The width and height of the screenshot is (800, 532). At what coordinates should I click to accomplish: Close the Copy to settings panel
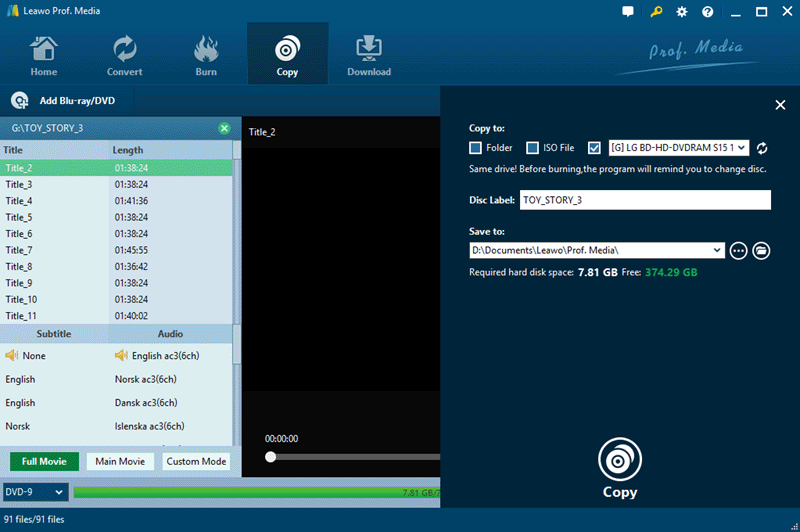coord(780,105)
